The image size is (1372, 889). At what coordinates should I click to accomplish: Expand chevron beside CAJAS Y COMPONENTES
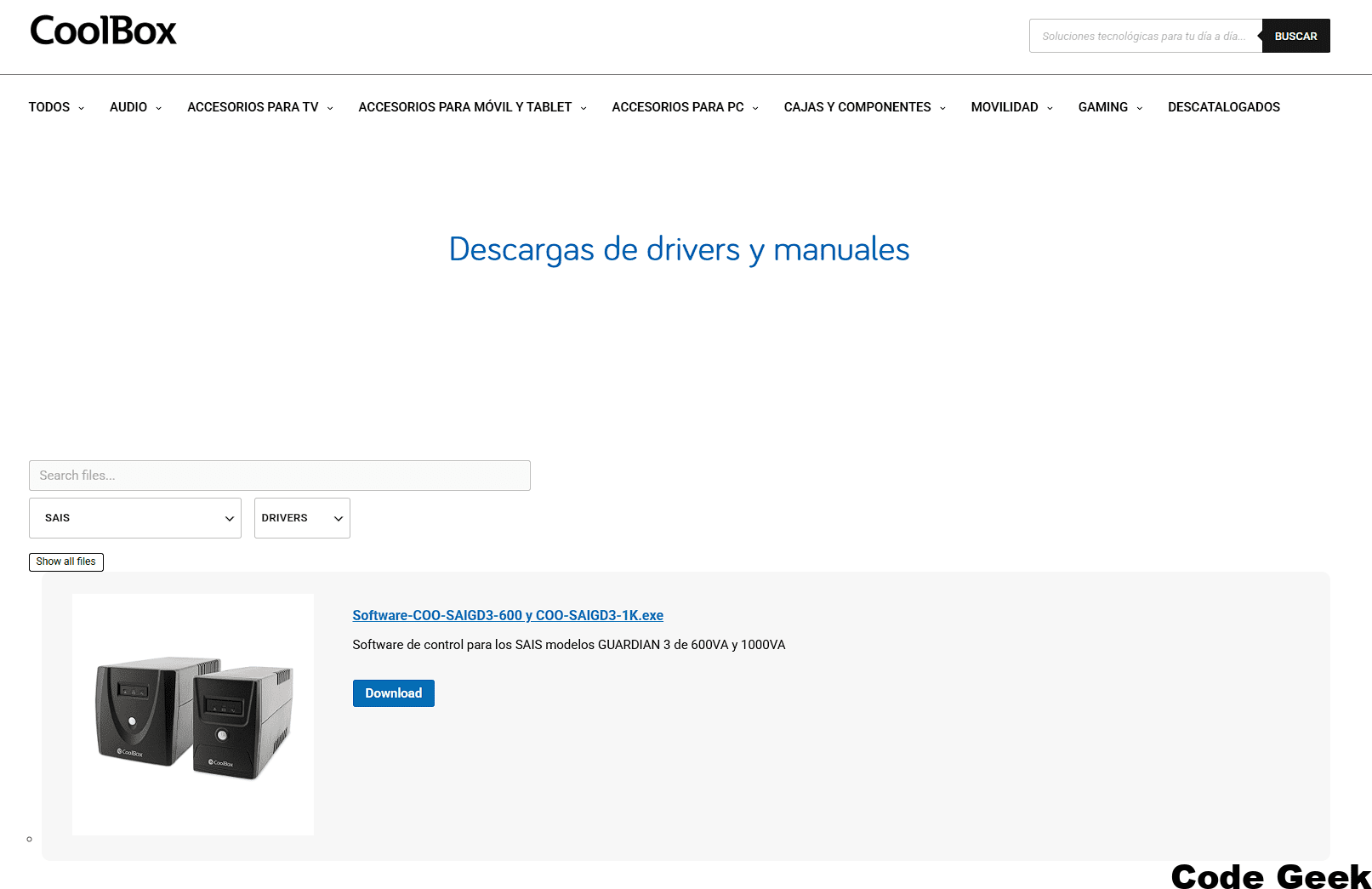point(942,108)
